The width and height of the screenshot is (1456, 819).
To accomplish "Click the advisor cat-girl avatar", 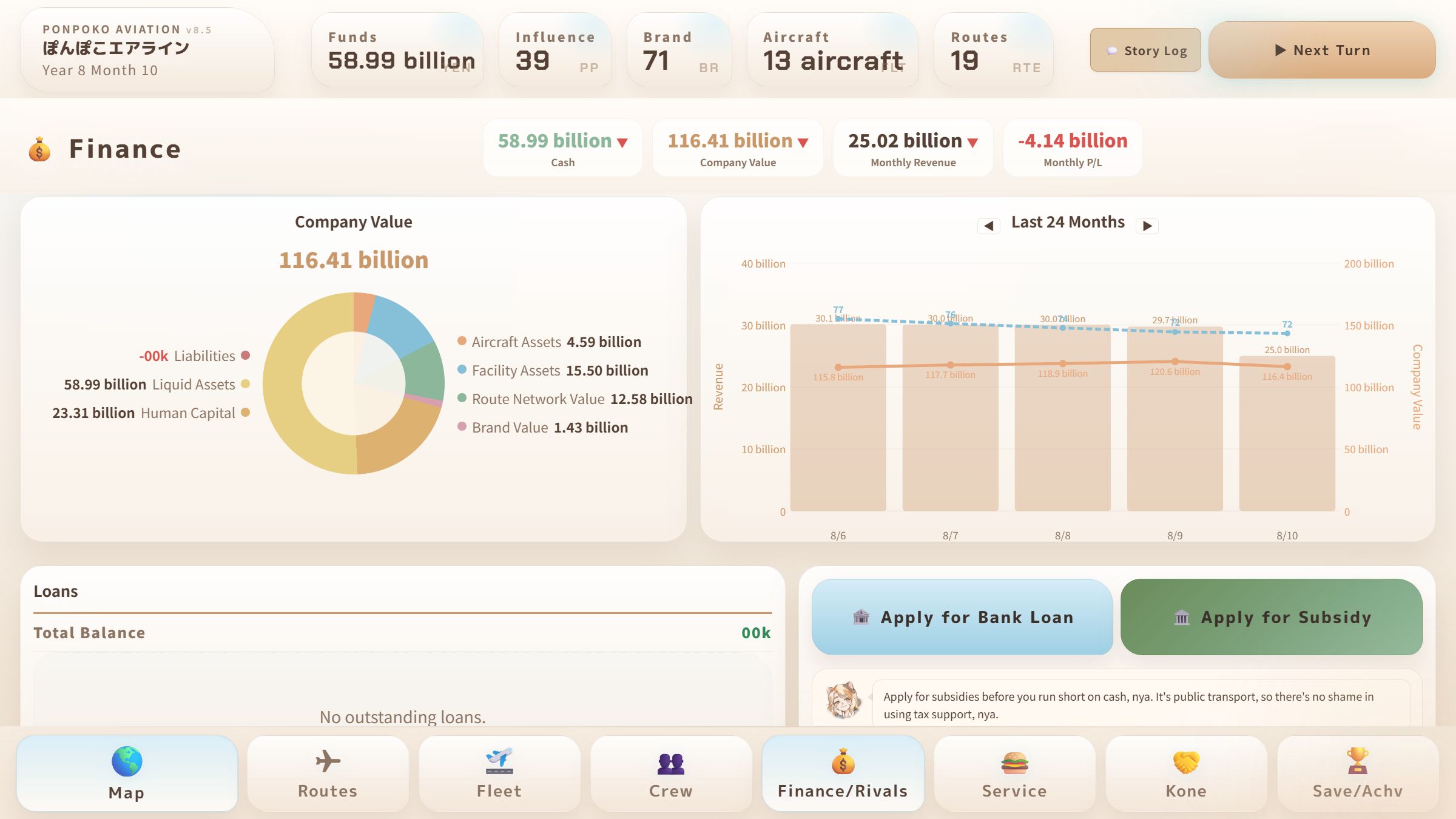I will (x=844, y=701).
